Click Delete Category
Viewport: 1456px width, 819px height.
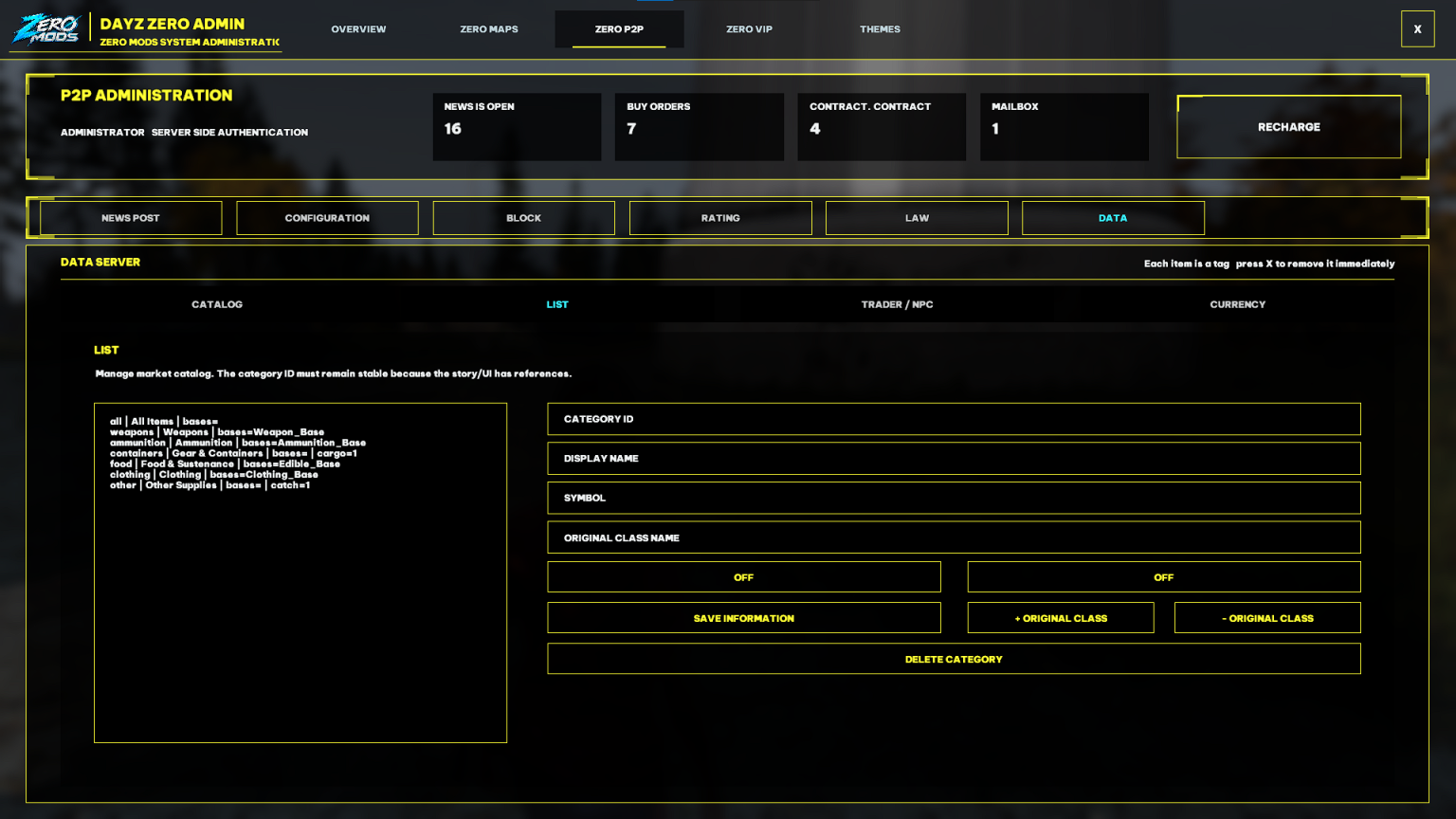pyautogui.click(x=954, y=659)
